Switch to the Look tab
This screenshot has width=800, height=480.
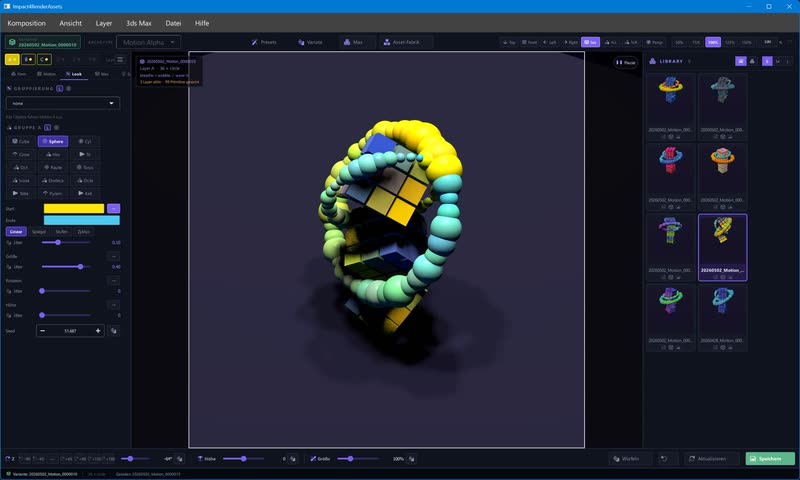coord(74,74)
